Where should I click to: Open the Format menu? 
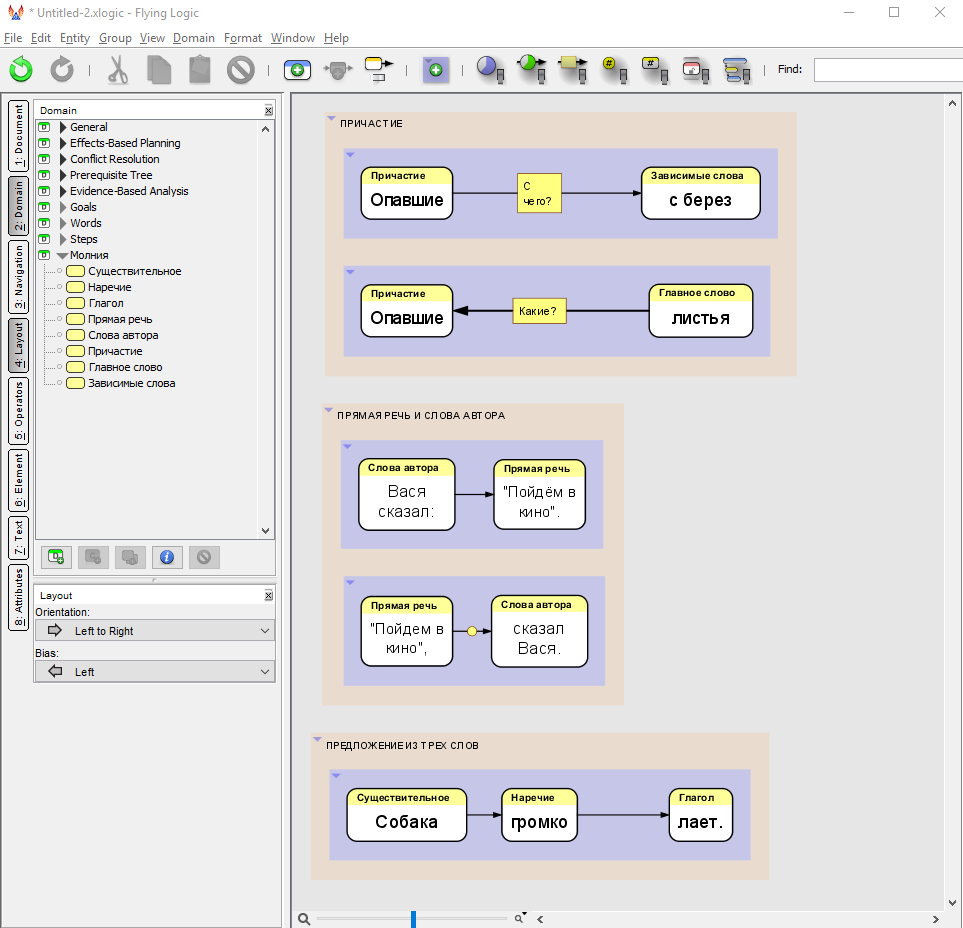pos(243,38)
